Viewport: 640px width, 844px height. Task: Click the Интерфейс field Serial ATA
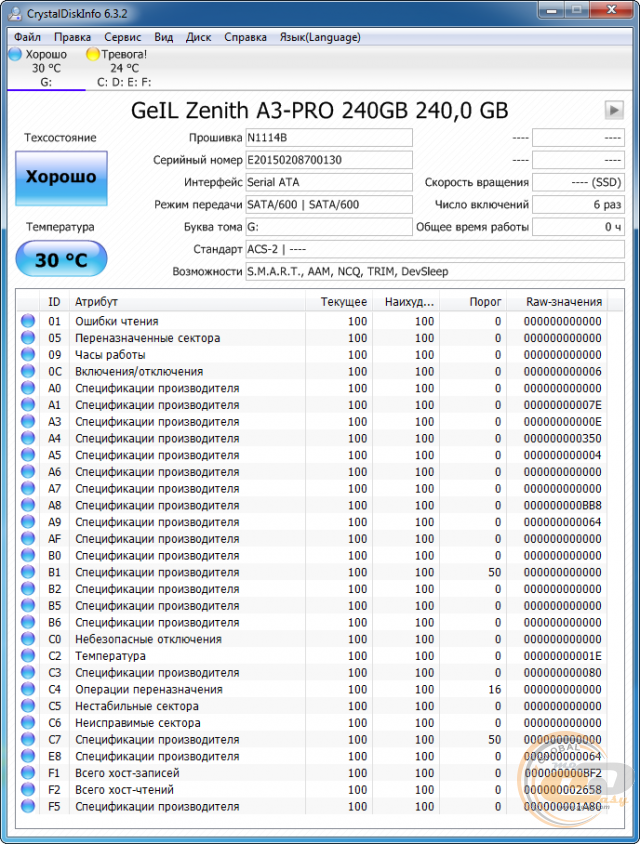(329, 182)
